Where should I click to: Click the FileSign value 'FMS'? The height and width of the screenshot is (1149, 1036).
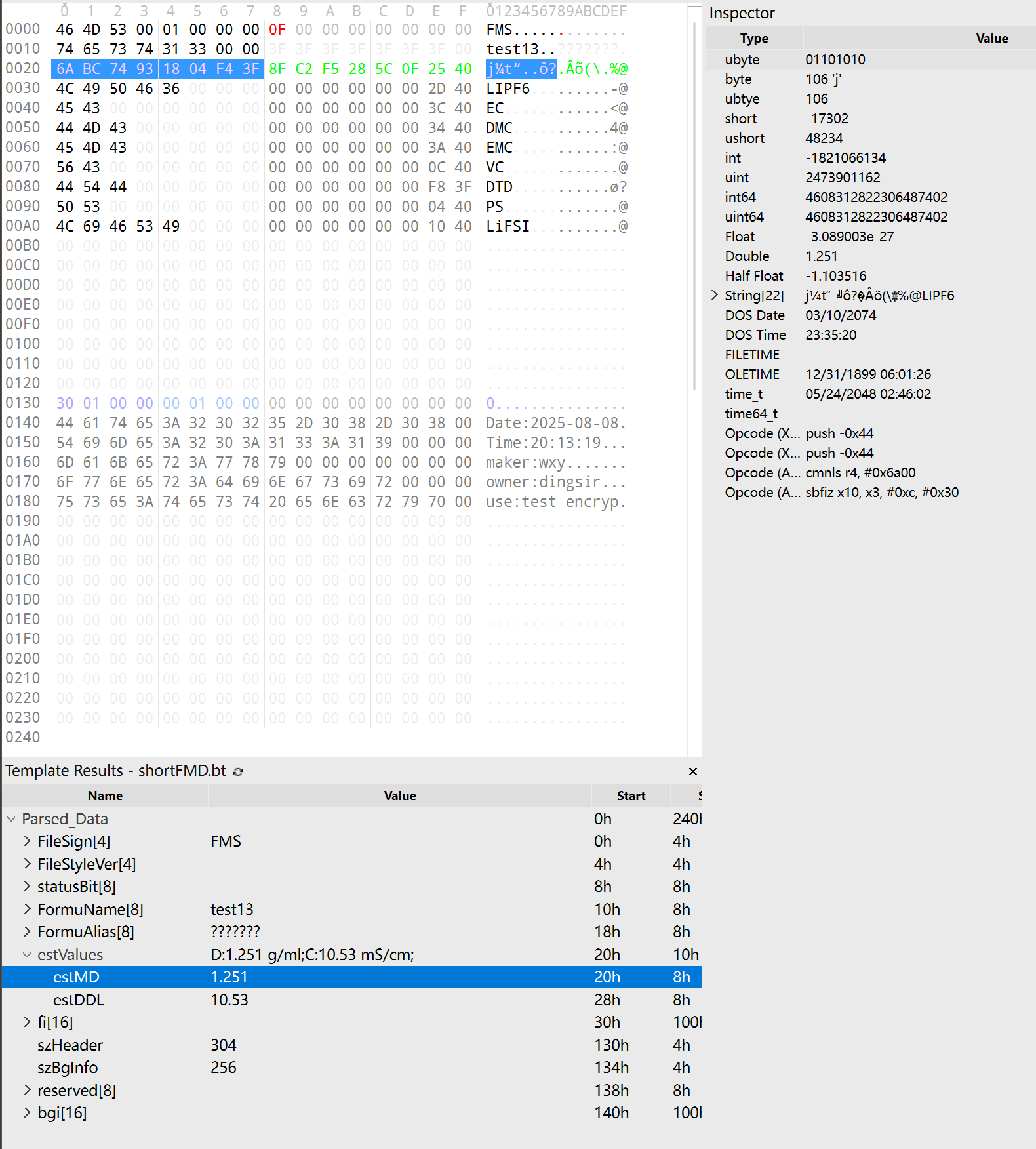tap(226, 841)
